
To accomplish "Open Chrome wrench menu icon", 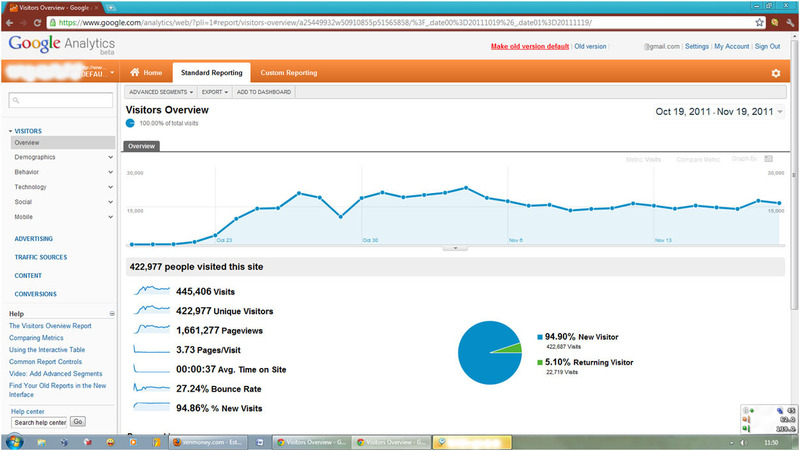I will point(790,22).
